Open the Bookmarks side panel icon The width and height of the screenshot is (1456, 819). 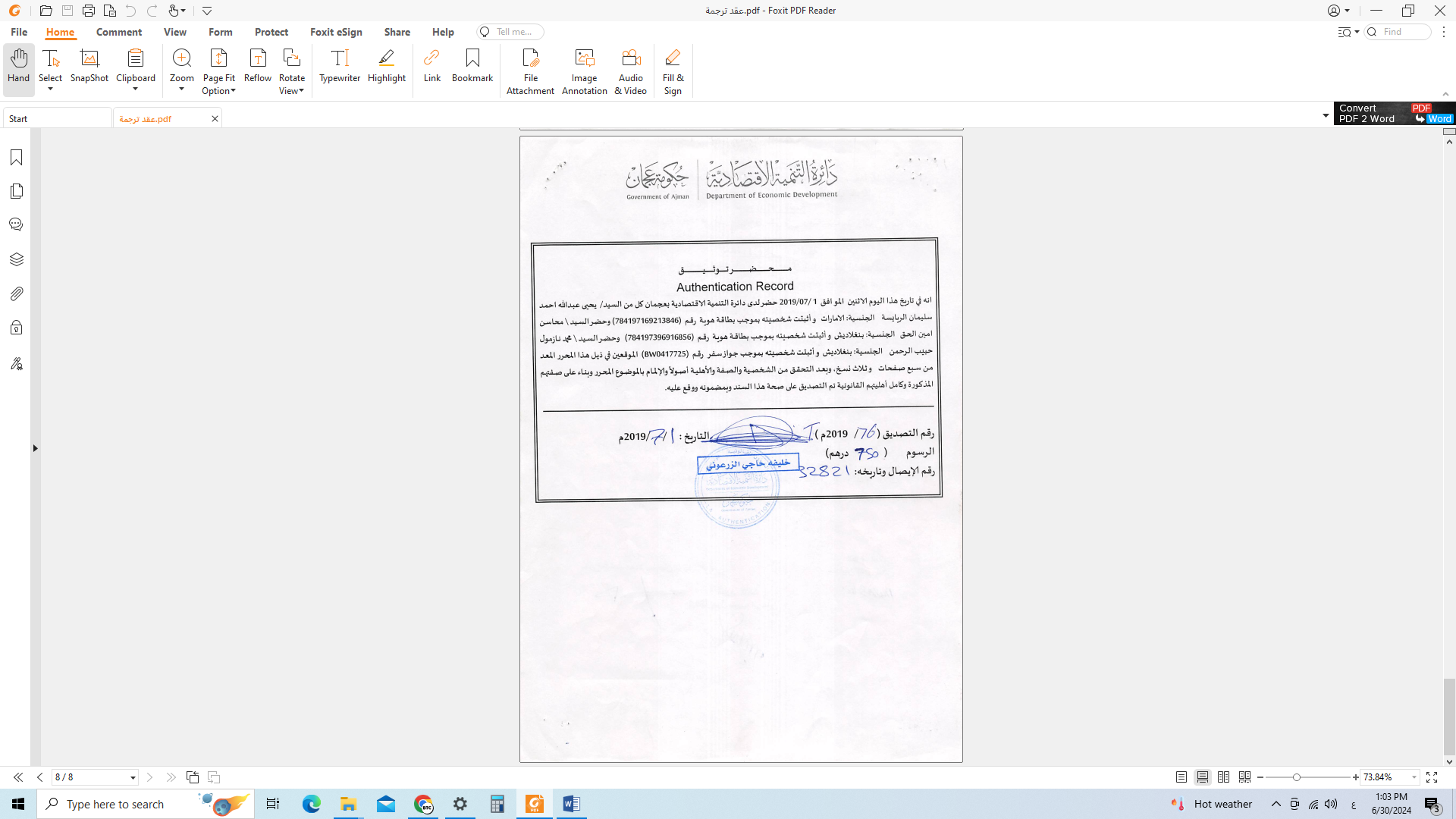pos(17,157)
